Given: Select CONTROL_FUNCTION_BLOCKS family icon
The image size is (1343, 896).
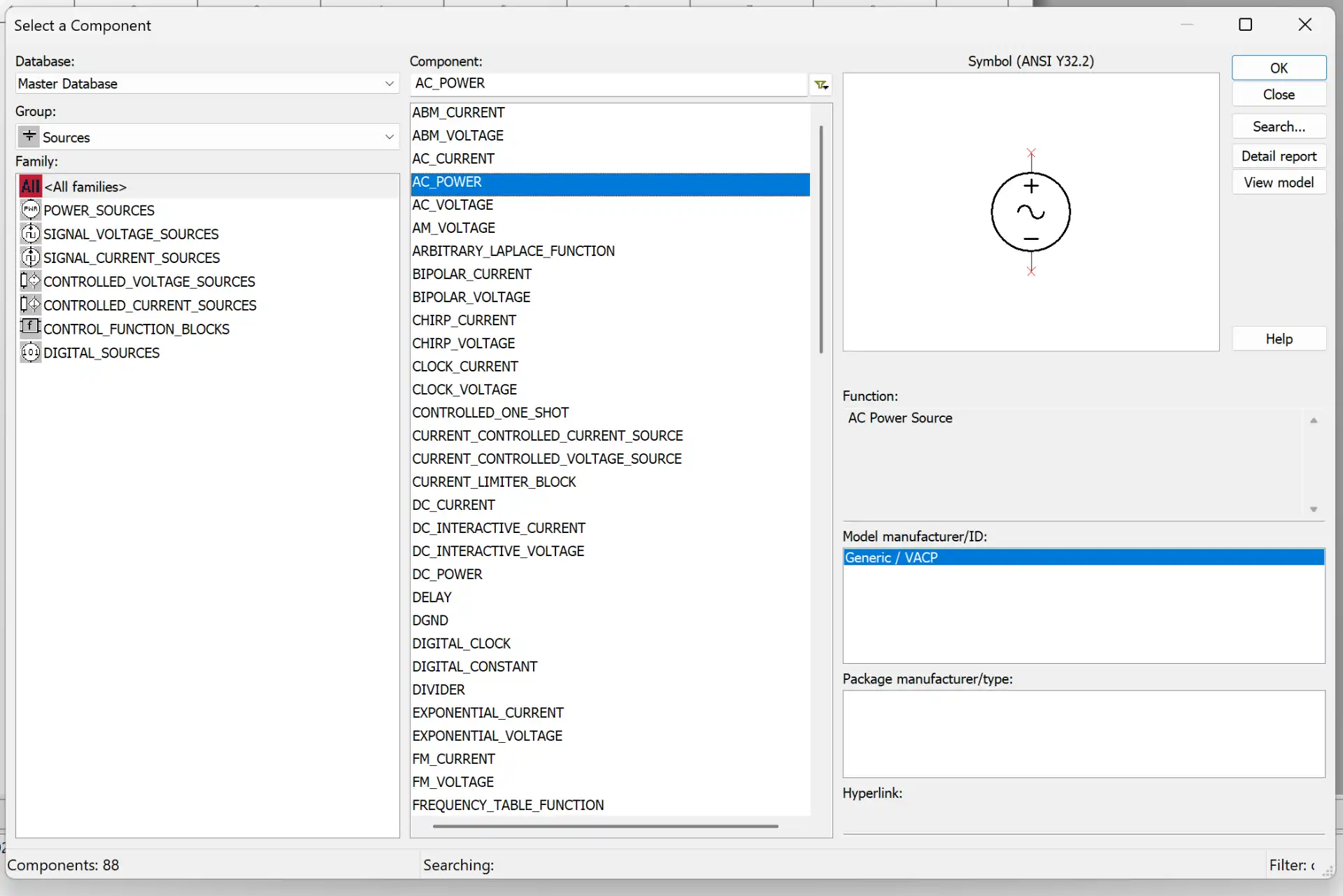Looking at the screenshot, I should click(x=30, y=327).
